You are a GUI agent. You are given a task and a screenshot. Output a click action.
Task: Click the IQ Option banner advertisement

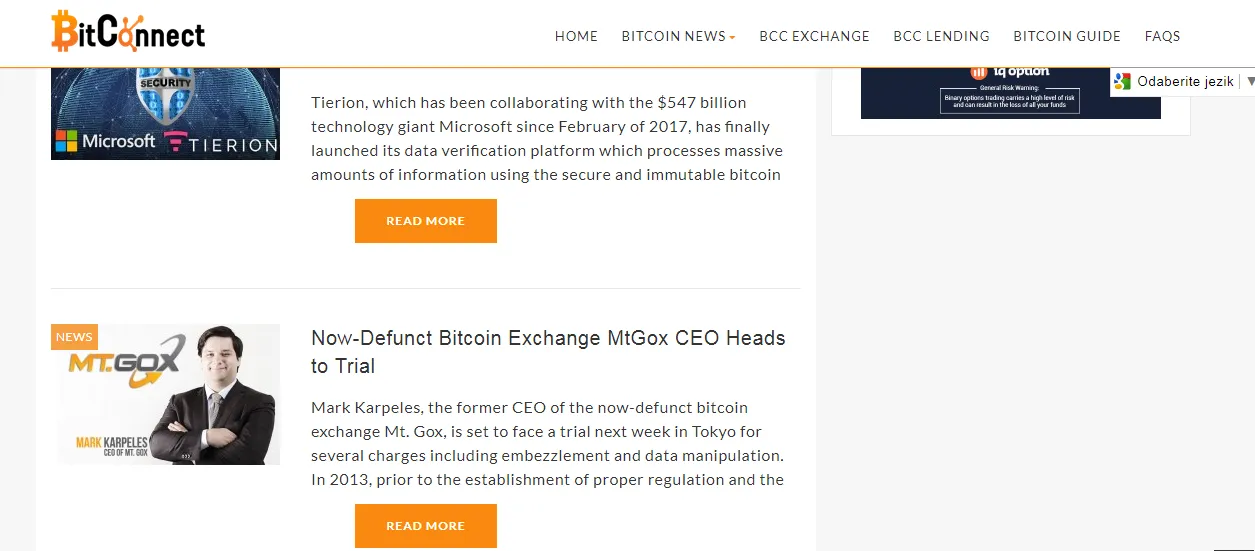[1010, 93]
